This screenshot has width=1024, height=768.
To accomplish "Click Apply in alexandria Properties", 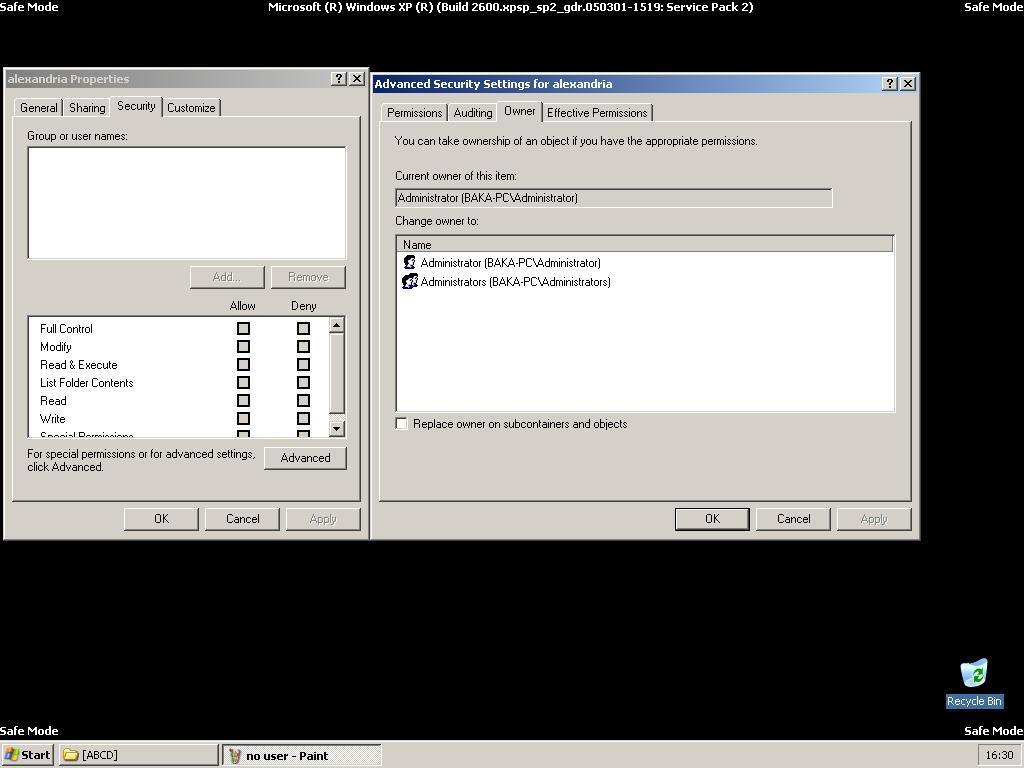I will (323, 519).
